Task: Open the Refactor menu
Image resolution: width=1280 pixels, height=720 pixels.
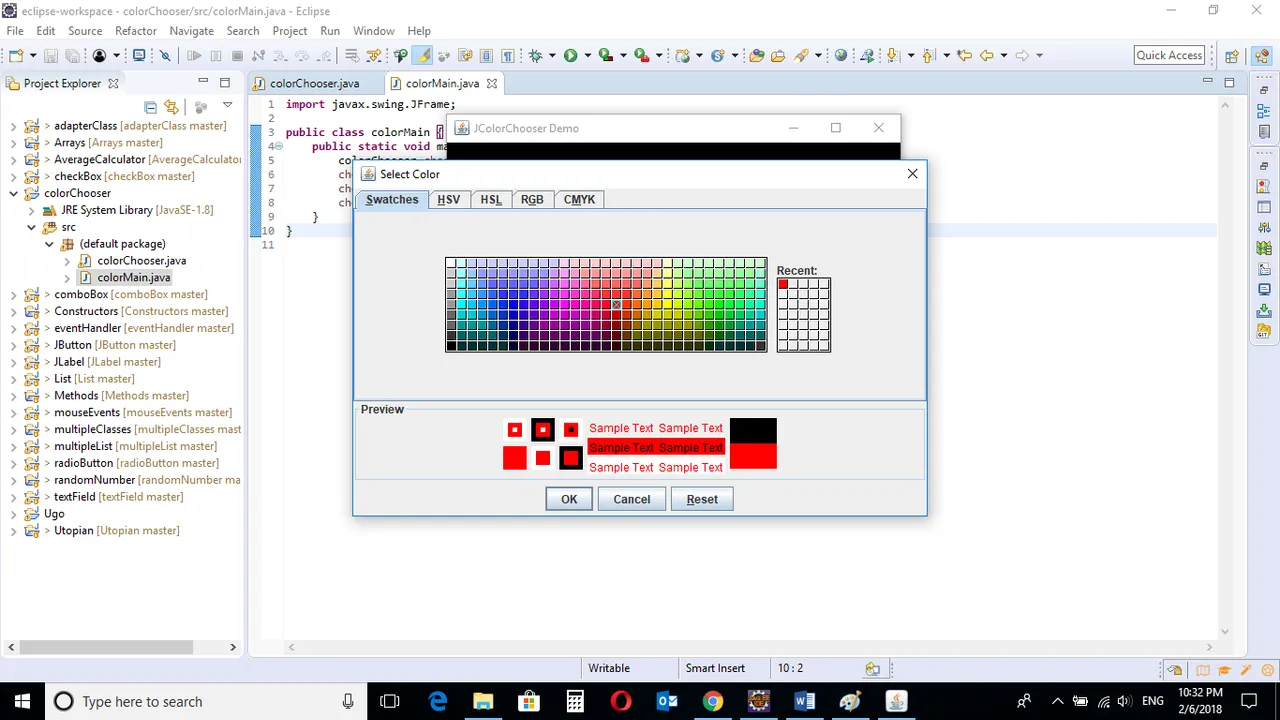Action: 136,31
